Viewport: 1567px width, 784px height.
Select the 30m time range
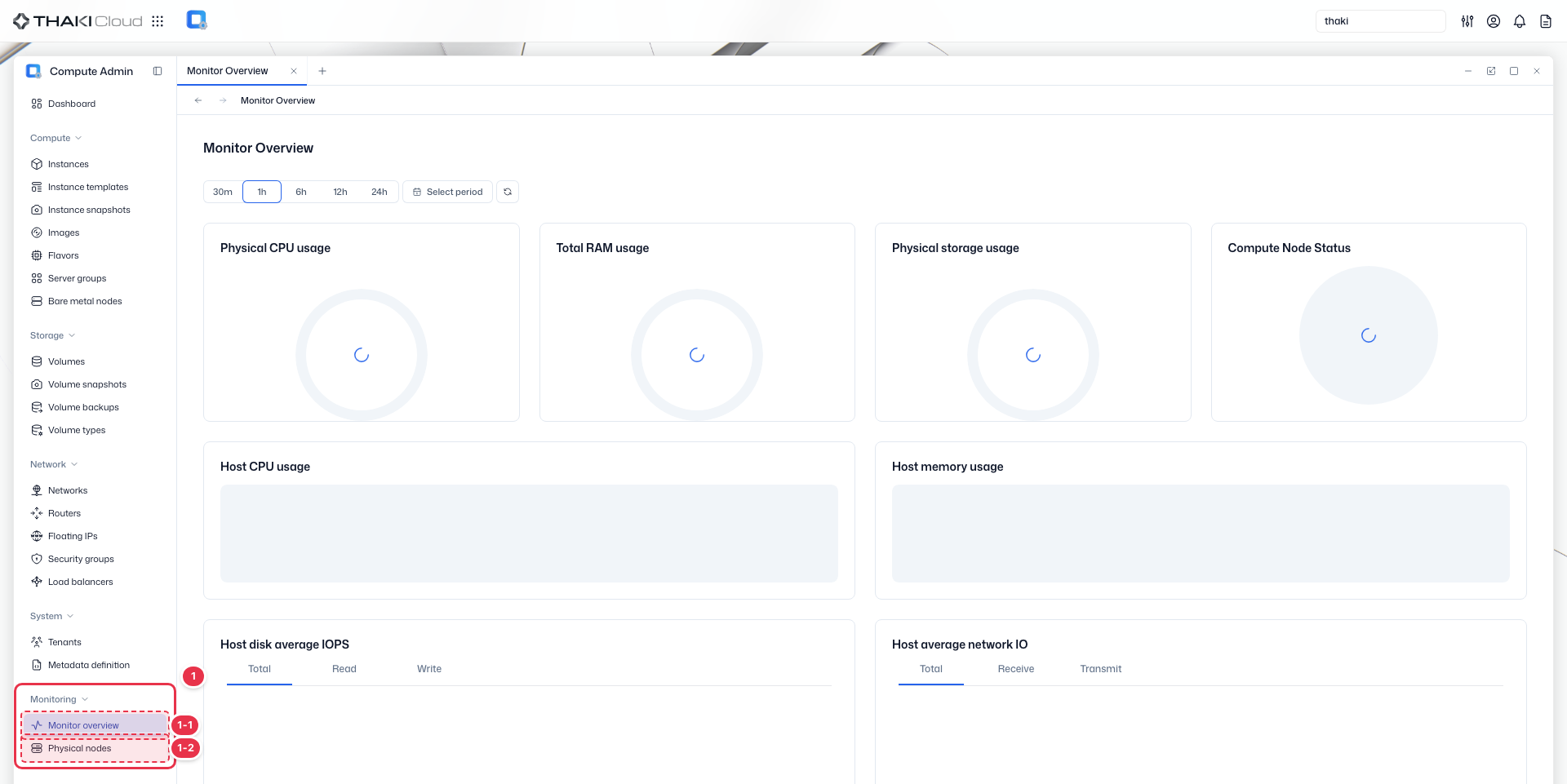pyautogui.click(x=223, y=192)
